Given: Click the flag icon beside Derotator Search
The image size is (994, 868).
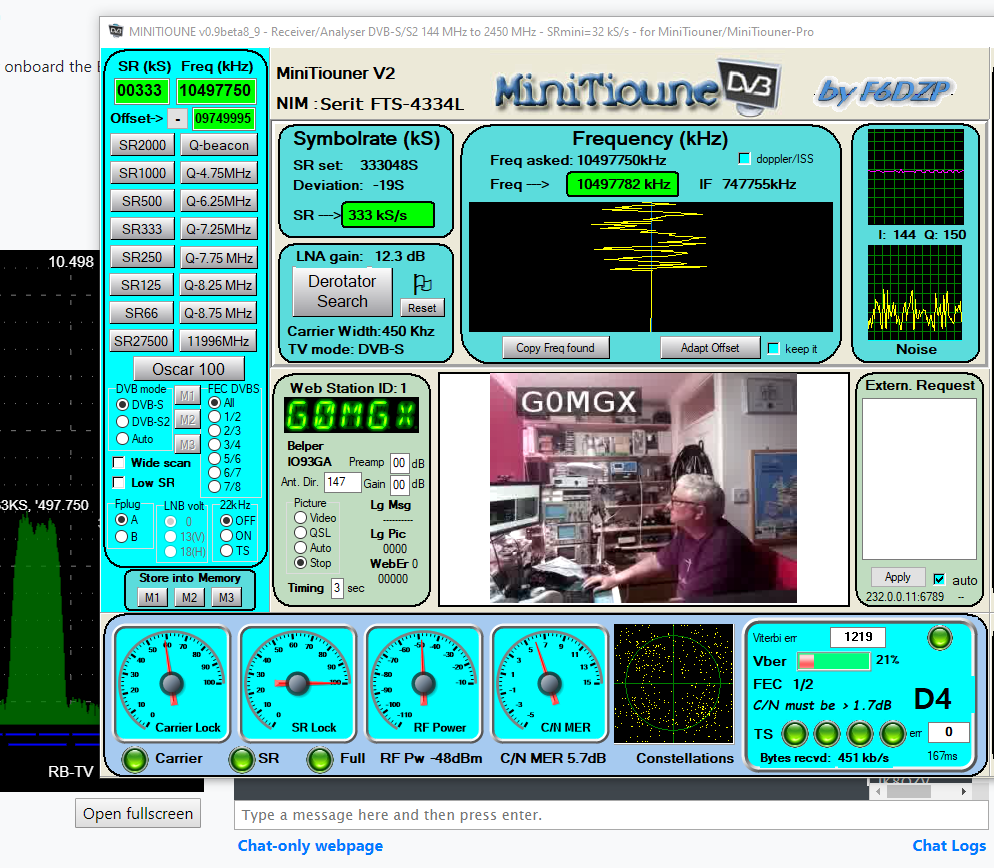Looking at the screenshot, I should pyautogui.click(x=422, y=283).
